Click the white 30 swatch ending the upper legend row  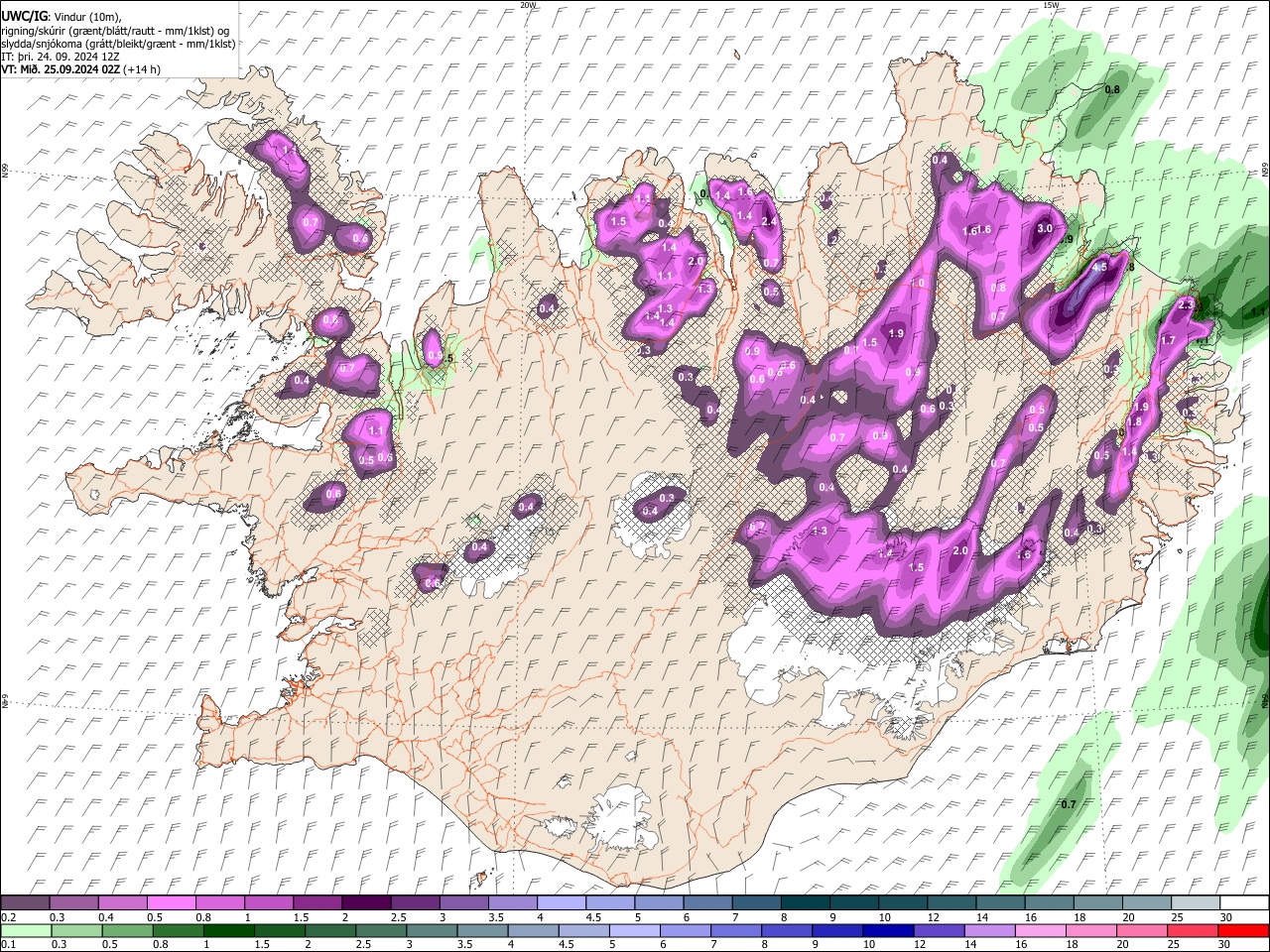[1243, 903]
